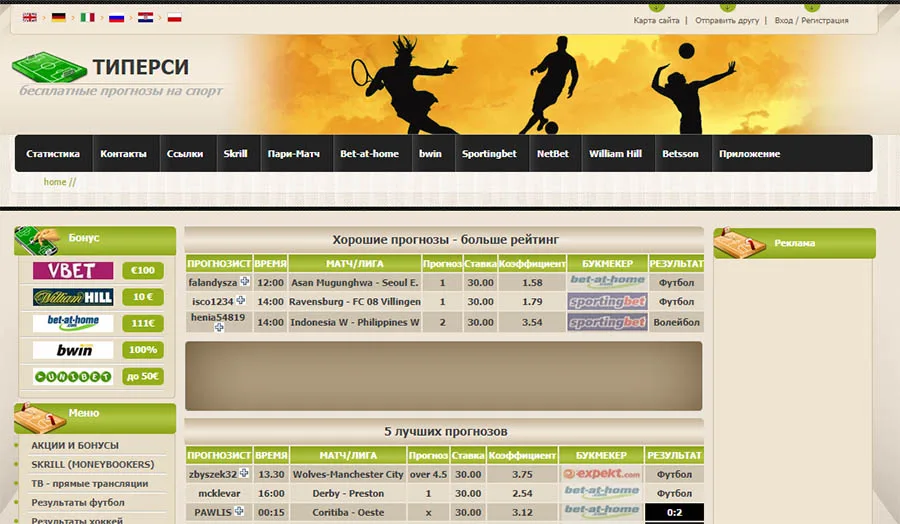Click the Wolves-Manchester City match
Image resolution: width=900 pixels, height=524 pixels.
tap(348, 474)
